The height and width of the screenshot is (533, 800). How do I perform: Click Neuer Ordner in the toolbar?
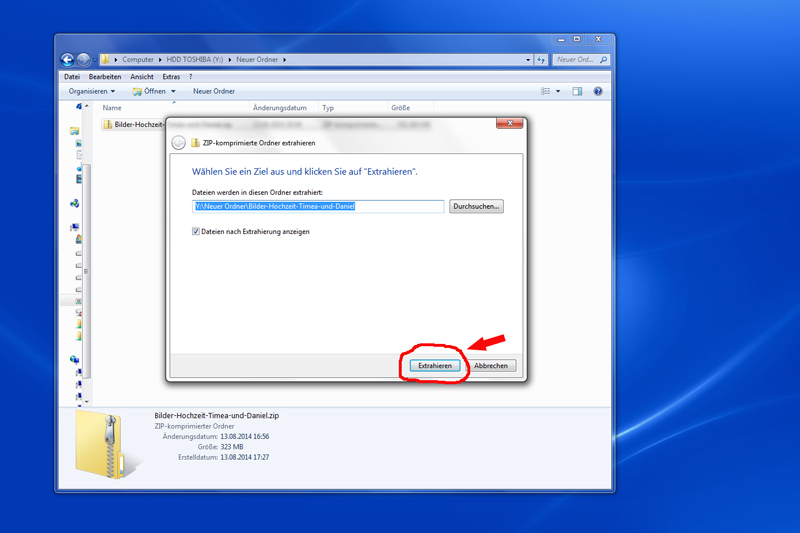pyautogui.click(x=214, y=91)
